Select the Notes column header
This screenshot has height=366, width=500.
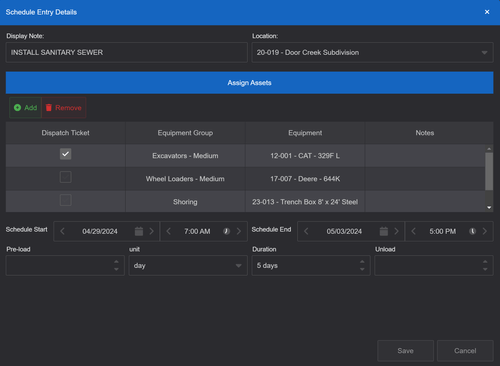[425, 133]
